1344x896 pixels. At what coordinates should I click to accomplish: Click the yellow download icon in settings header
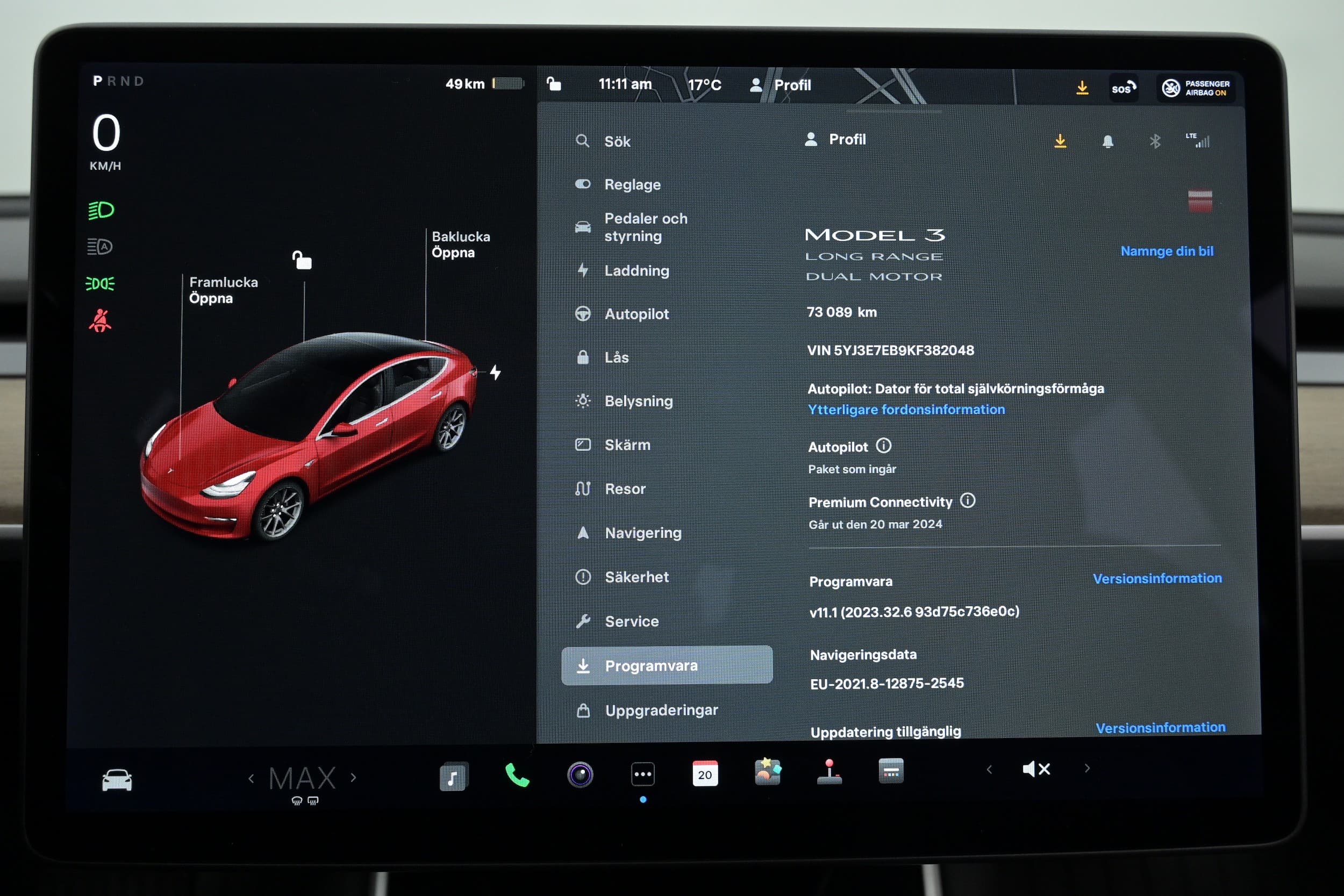point(1060,141)
